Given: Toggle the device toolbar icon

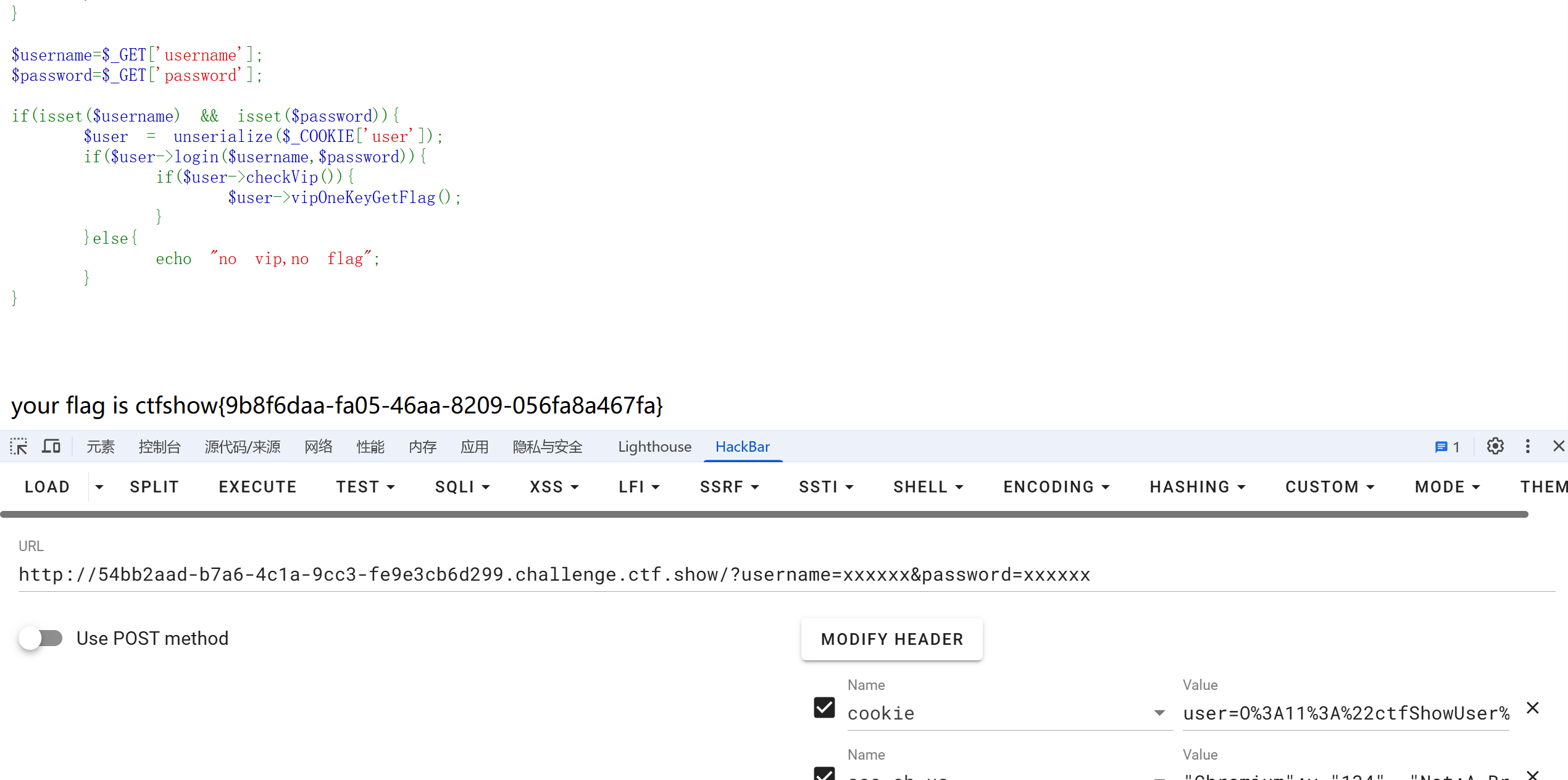Looking at the screenshot, I should point(51,446).
